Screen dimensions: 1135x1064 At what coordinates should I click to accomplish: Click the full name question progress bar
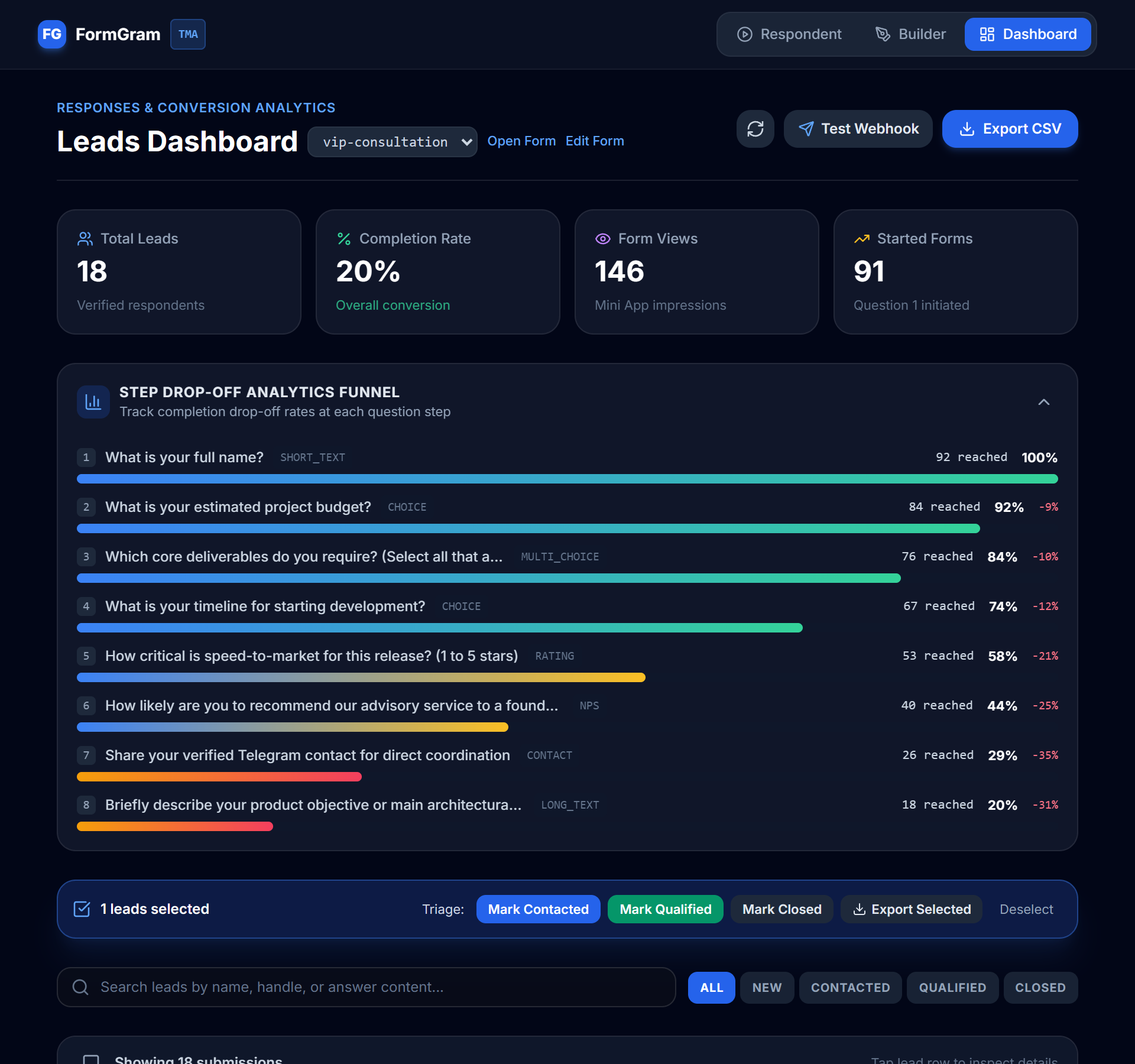pos(567,479)
